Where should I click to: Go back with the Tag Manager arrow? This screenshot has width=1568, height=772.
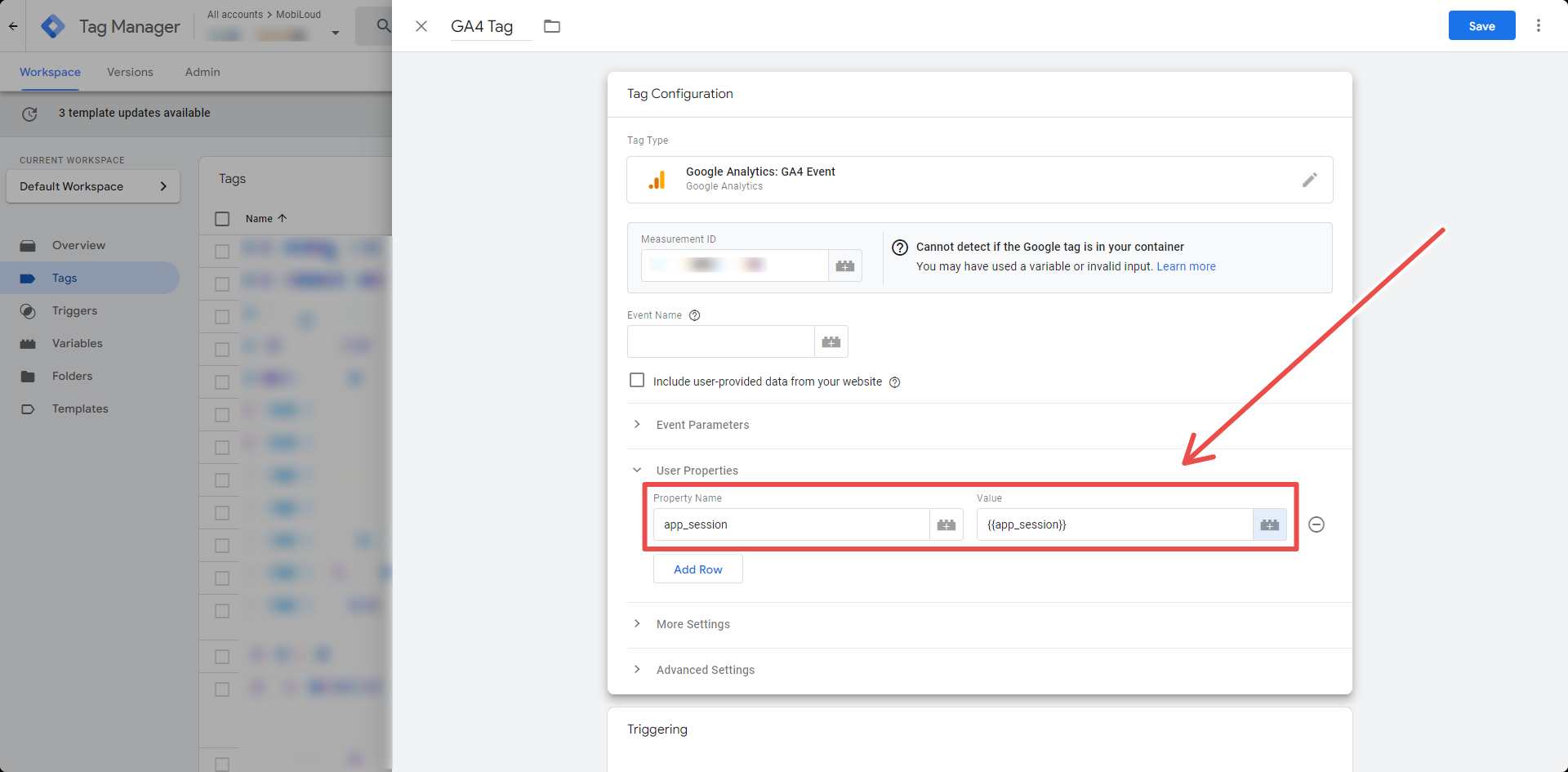13,26
